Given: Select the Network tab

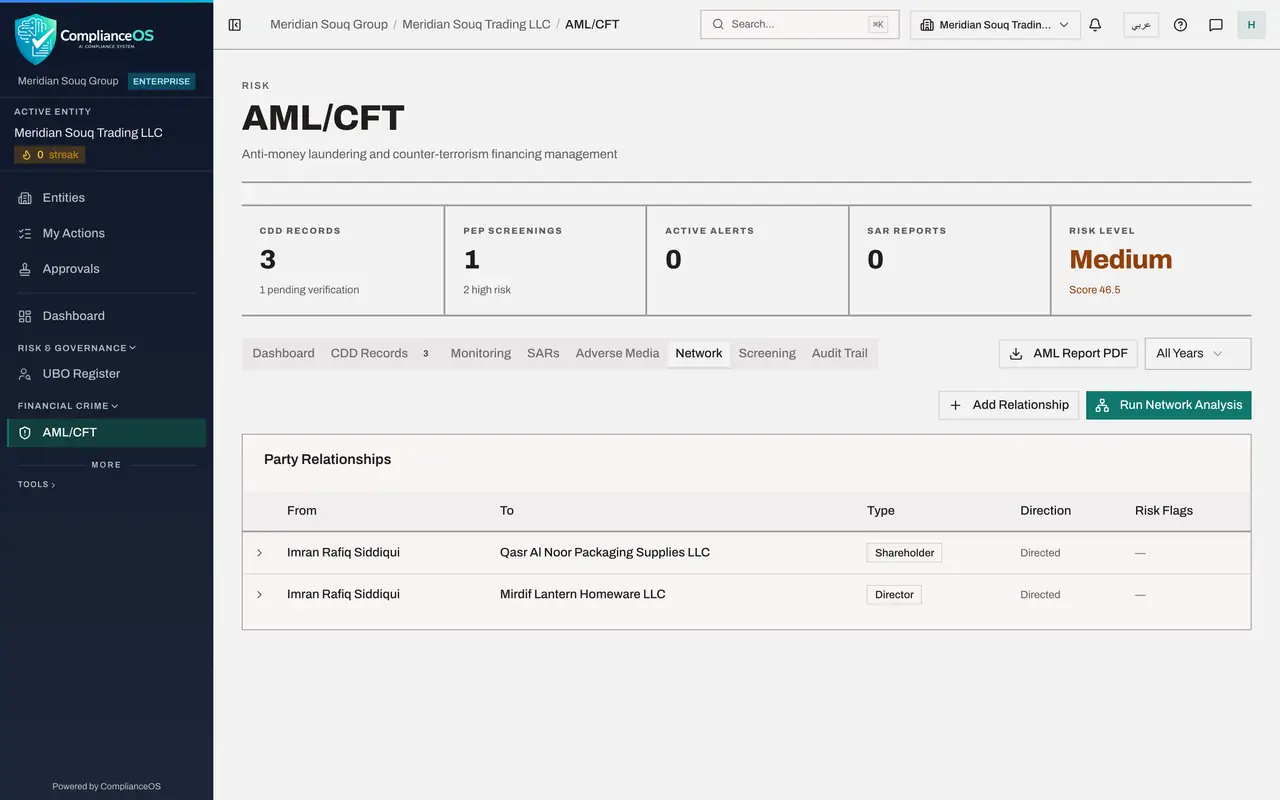Looking at the screenshot, I should click(x=699, y=353).
